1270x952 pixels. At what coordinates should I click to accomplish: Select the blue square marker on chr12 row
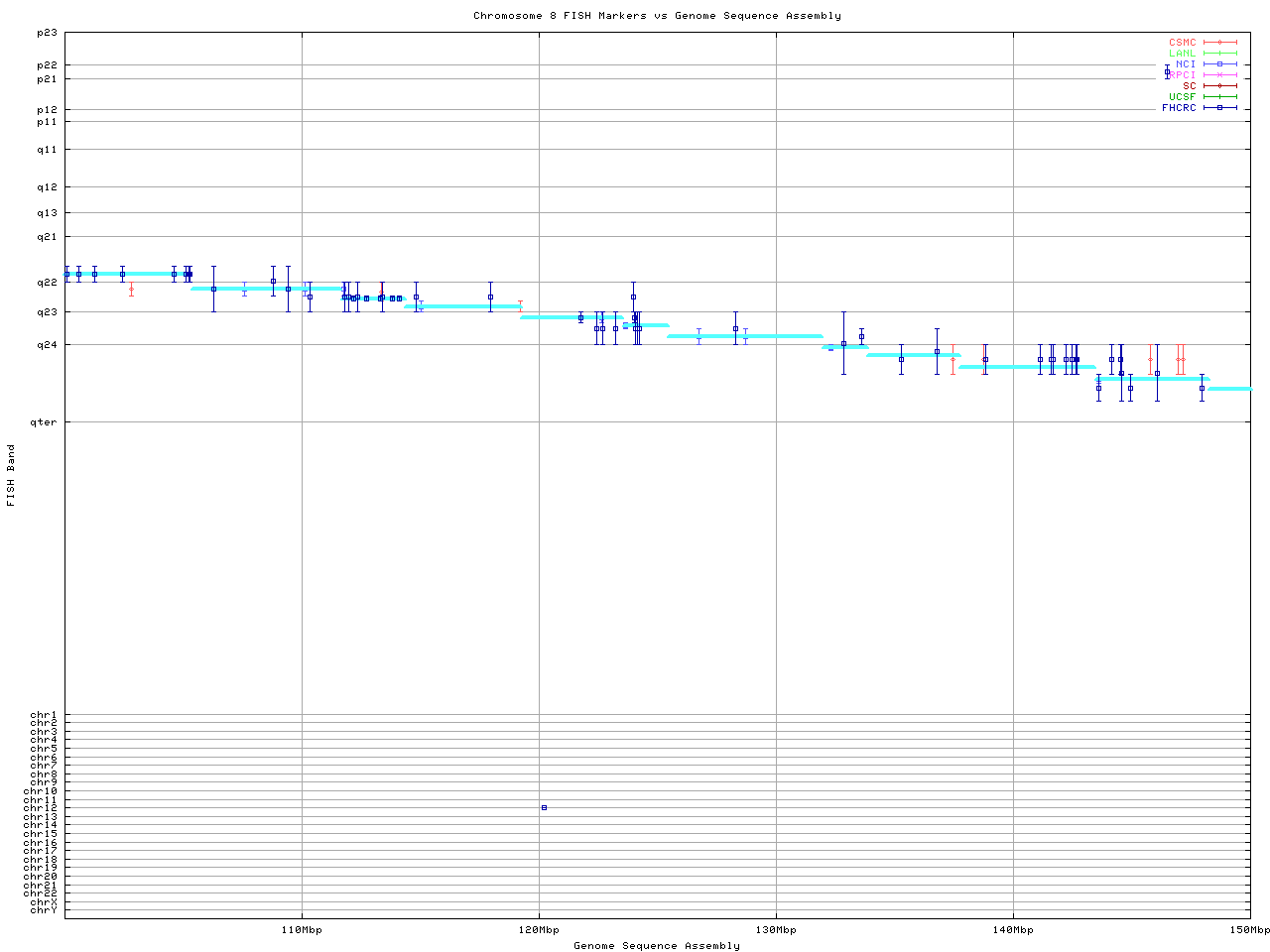click(544, 808)
